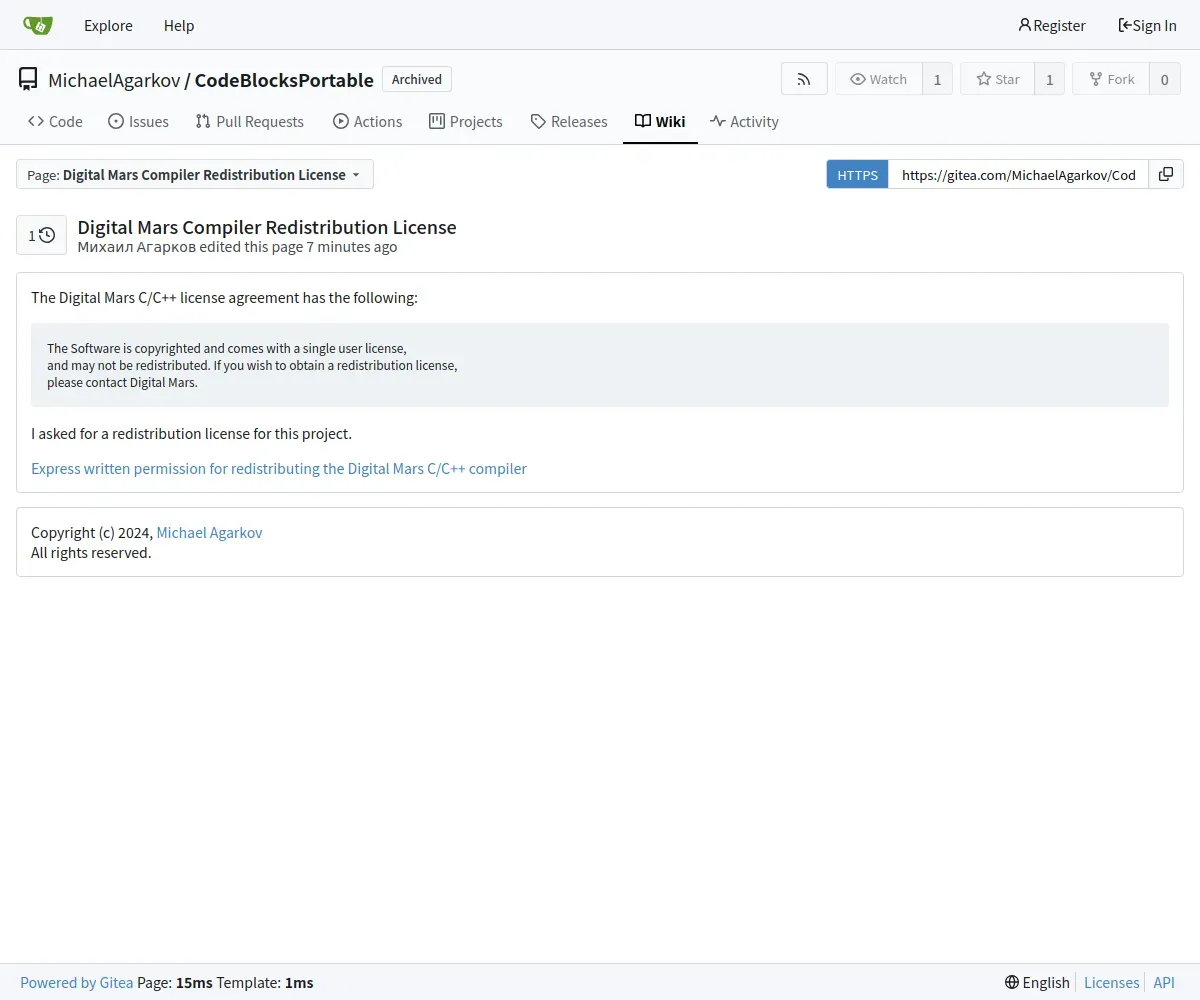Open the English language selector
The image size is (1200, 1000).
(x=1038, y=982)
